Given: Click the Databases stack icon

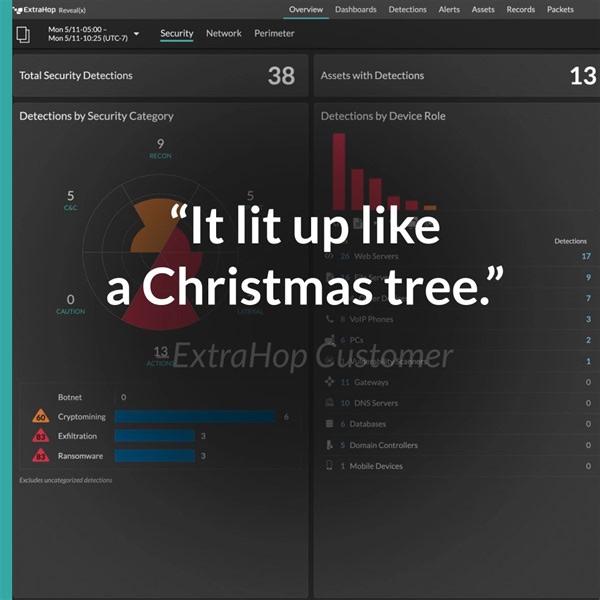Looking at the screenshot, I should coord(329,424).
